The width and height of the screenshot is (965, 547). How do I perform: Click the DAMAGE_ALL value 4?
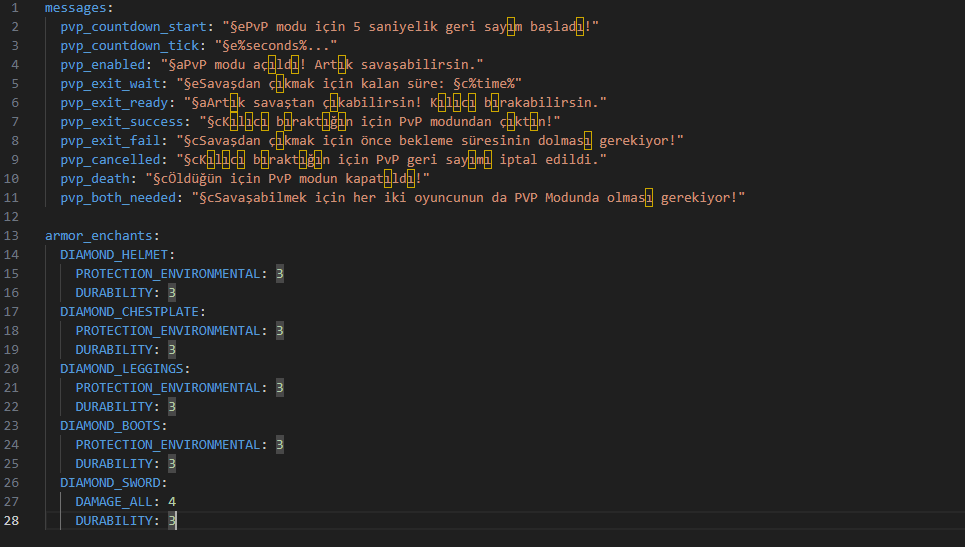point(173,501)
